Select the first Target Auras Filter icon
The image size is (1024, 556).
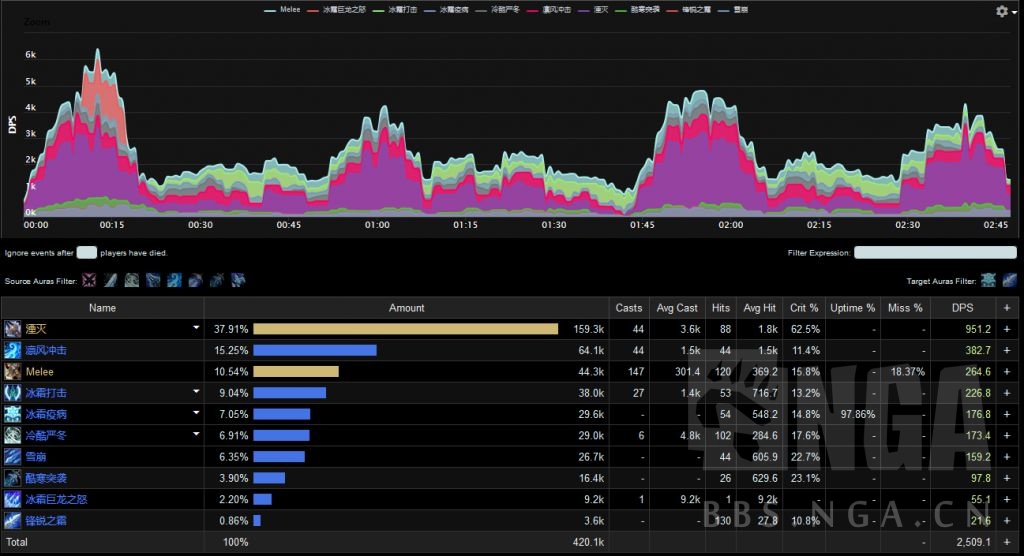click(988, 281)
